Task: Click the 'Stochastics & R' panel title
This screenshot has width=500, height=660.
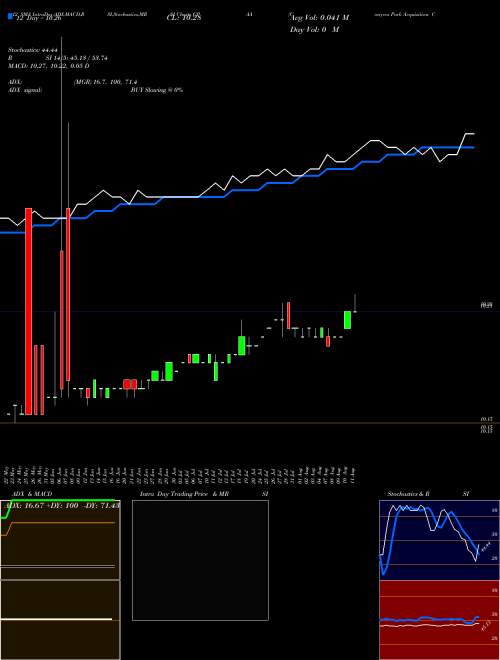Action: [408, 494]
